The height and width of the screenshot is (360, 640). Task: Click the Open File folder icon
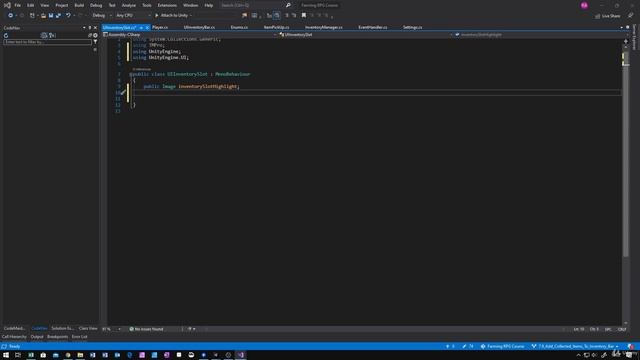pyautogui.click(x=43, y=16)
